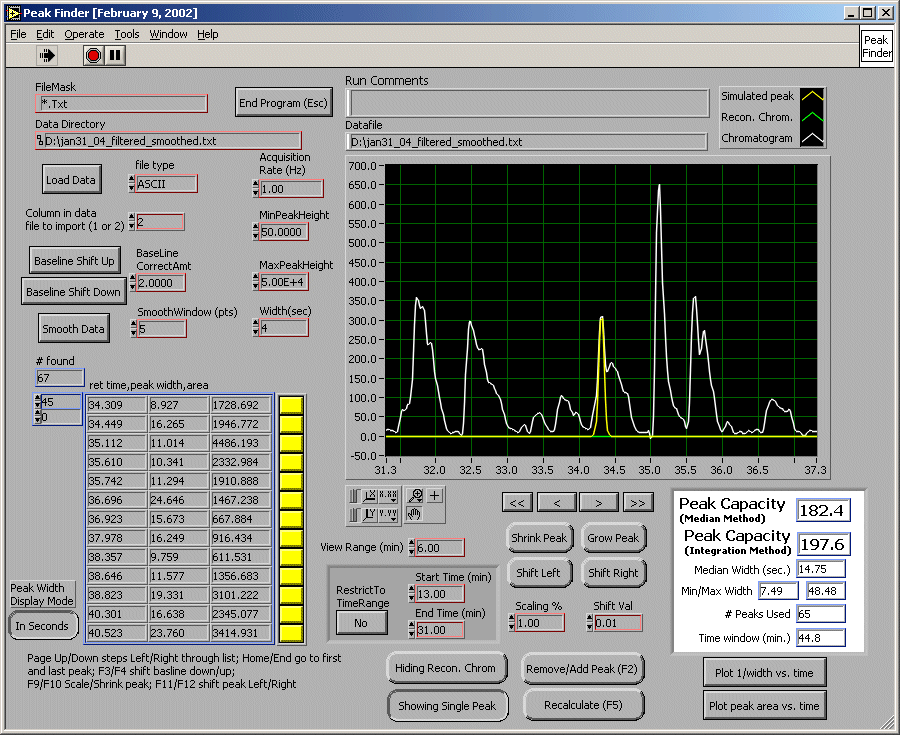Click the yellow indicator beside row 36.696

[292, 500]
